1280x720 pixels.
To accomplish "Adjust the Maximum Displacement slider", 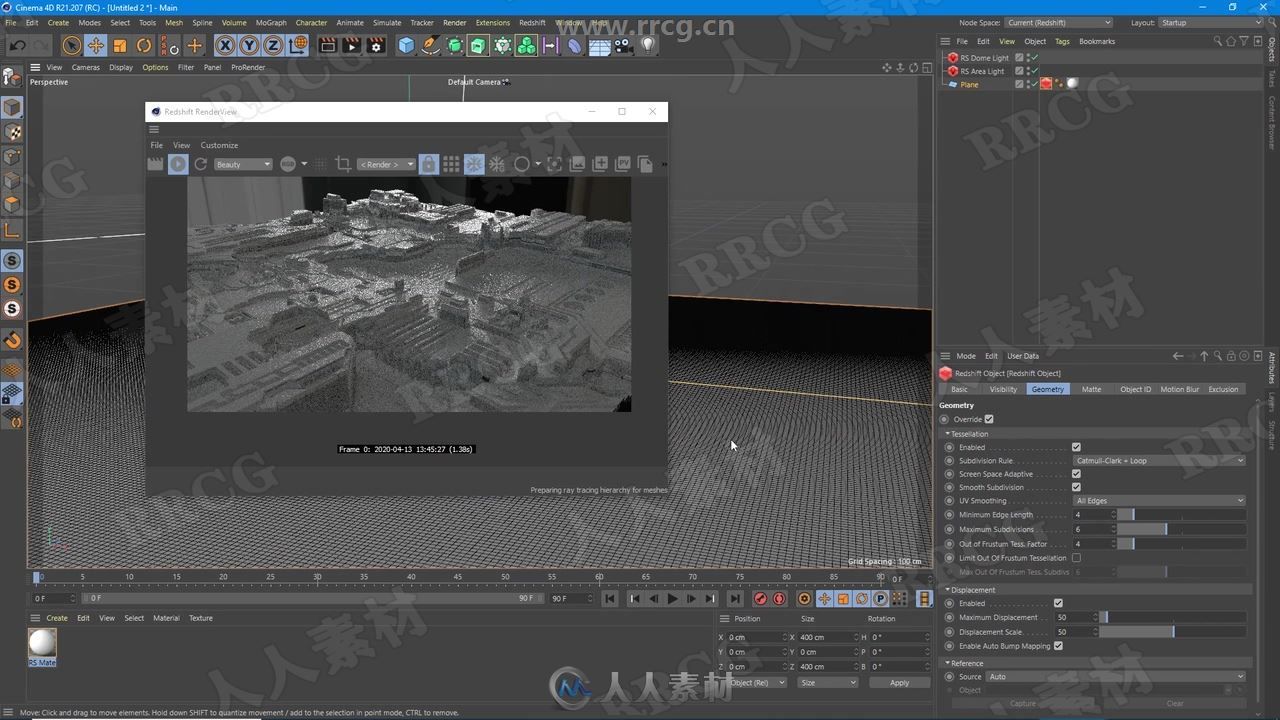I will [1172, 618].
